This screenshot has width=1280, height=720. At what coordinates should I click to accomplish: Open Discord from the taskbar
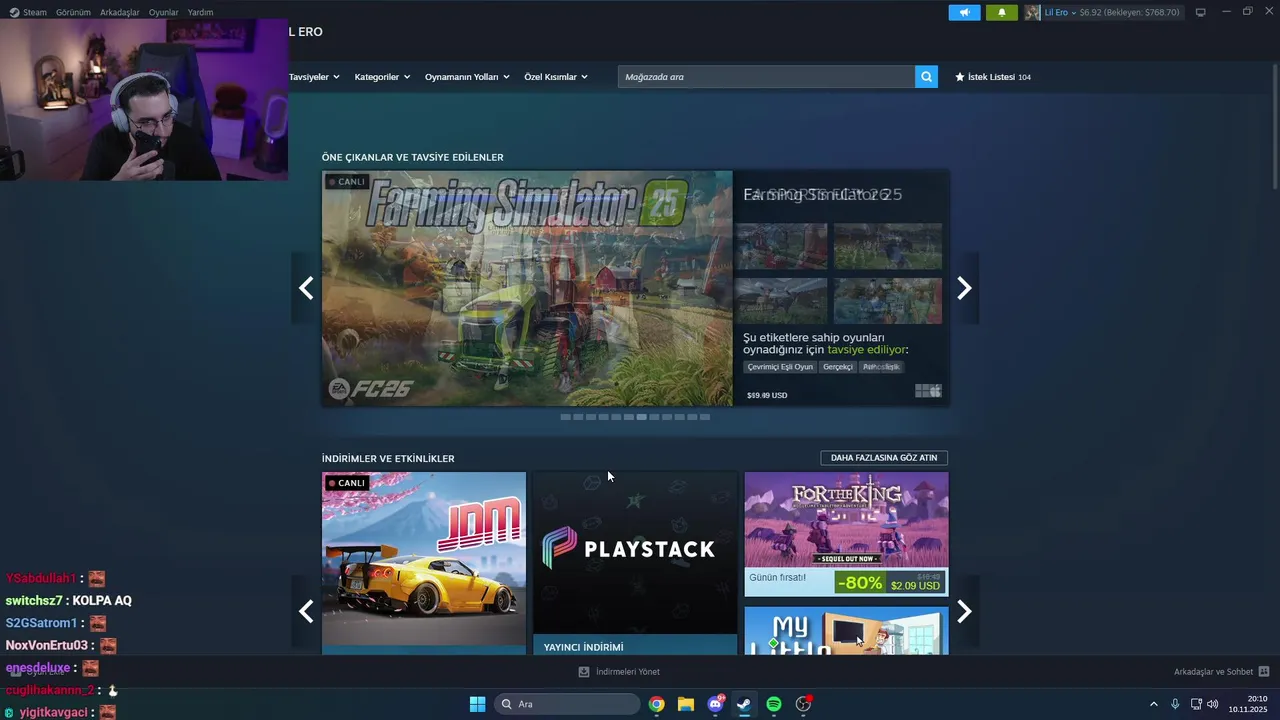(715, 704)
